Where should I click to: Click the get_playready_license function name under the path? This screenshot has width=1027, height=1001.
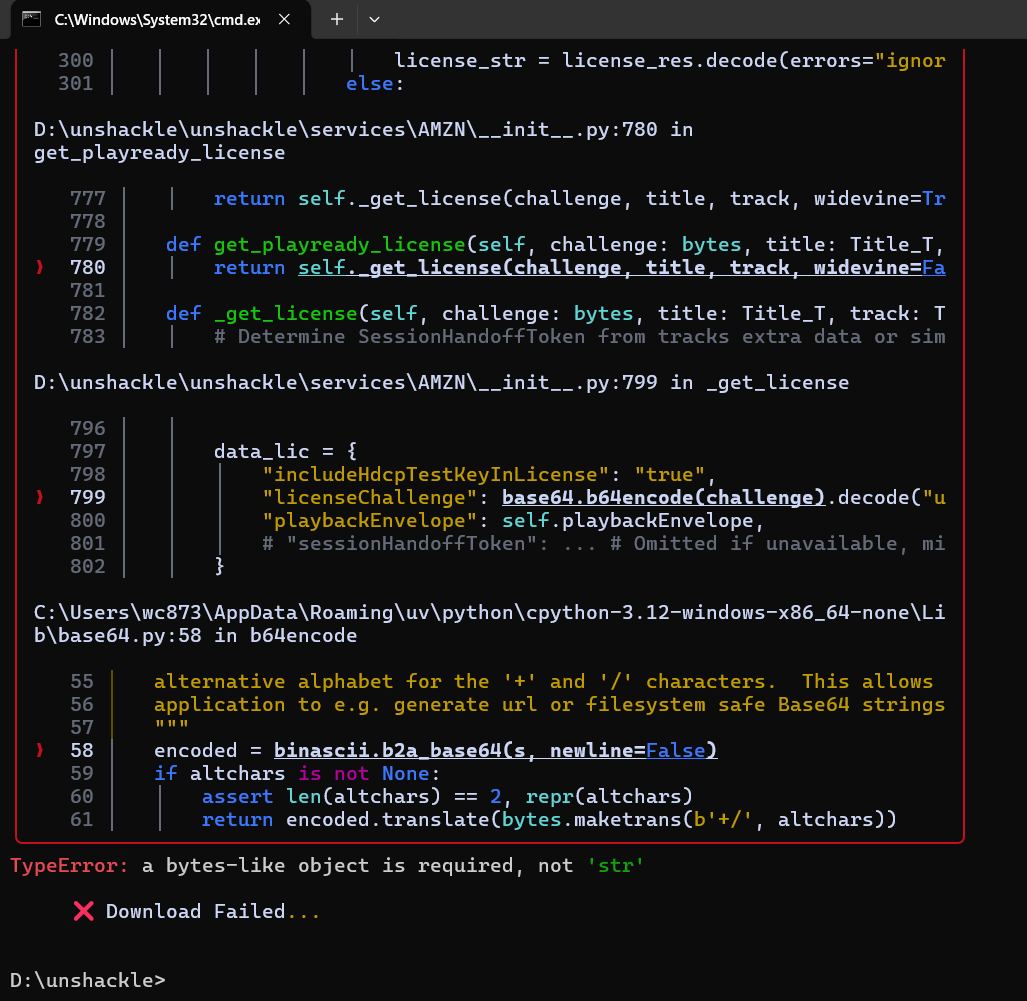point(159,153)
